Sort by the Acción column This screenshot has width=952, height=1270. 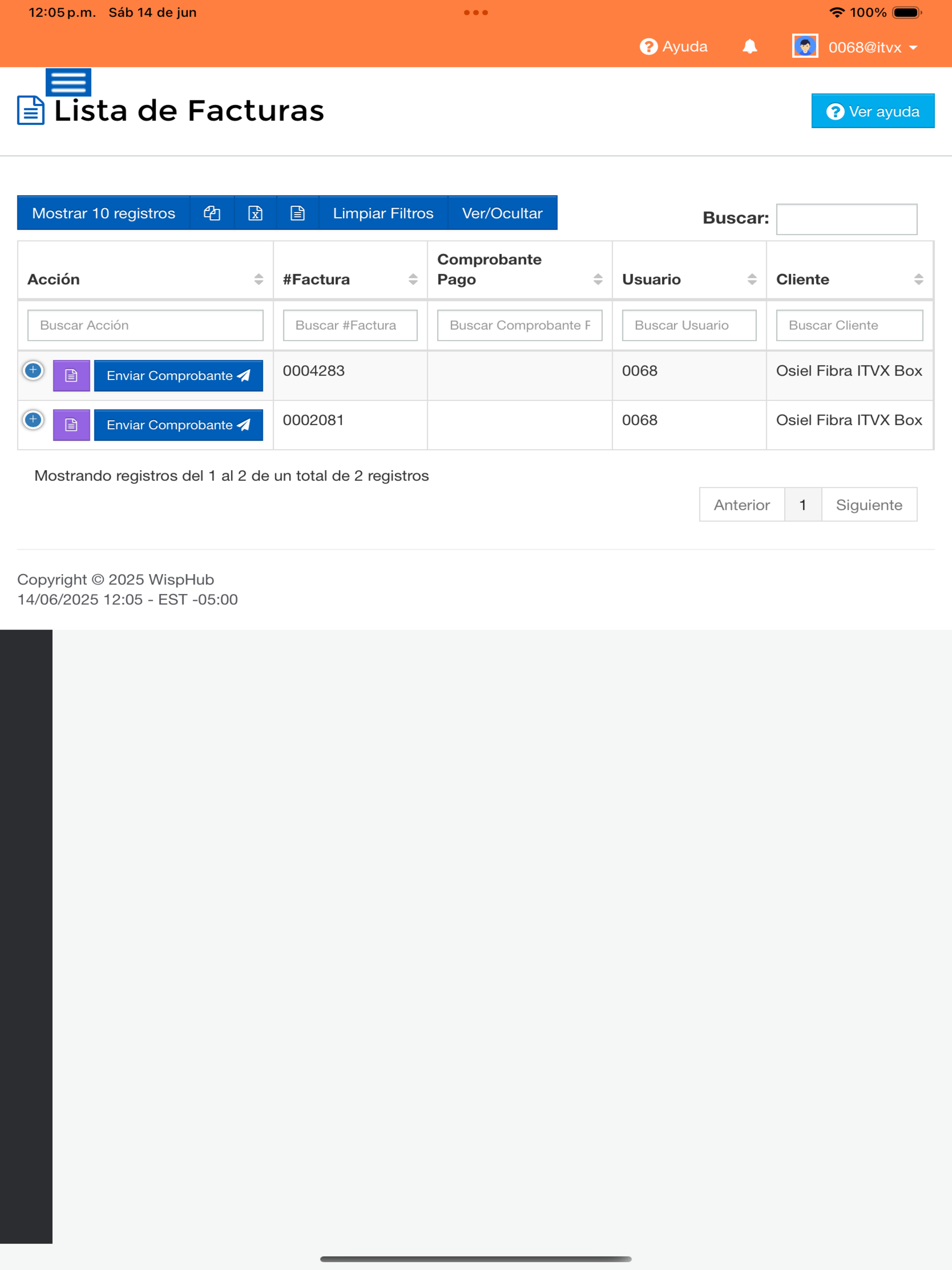tap(145, 270)
